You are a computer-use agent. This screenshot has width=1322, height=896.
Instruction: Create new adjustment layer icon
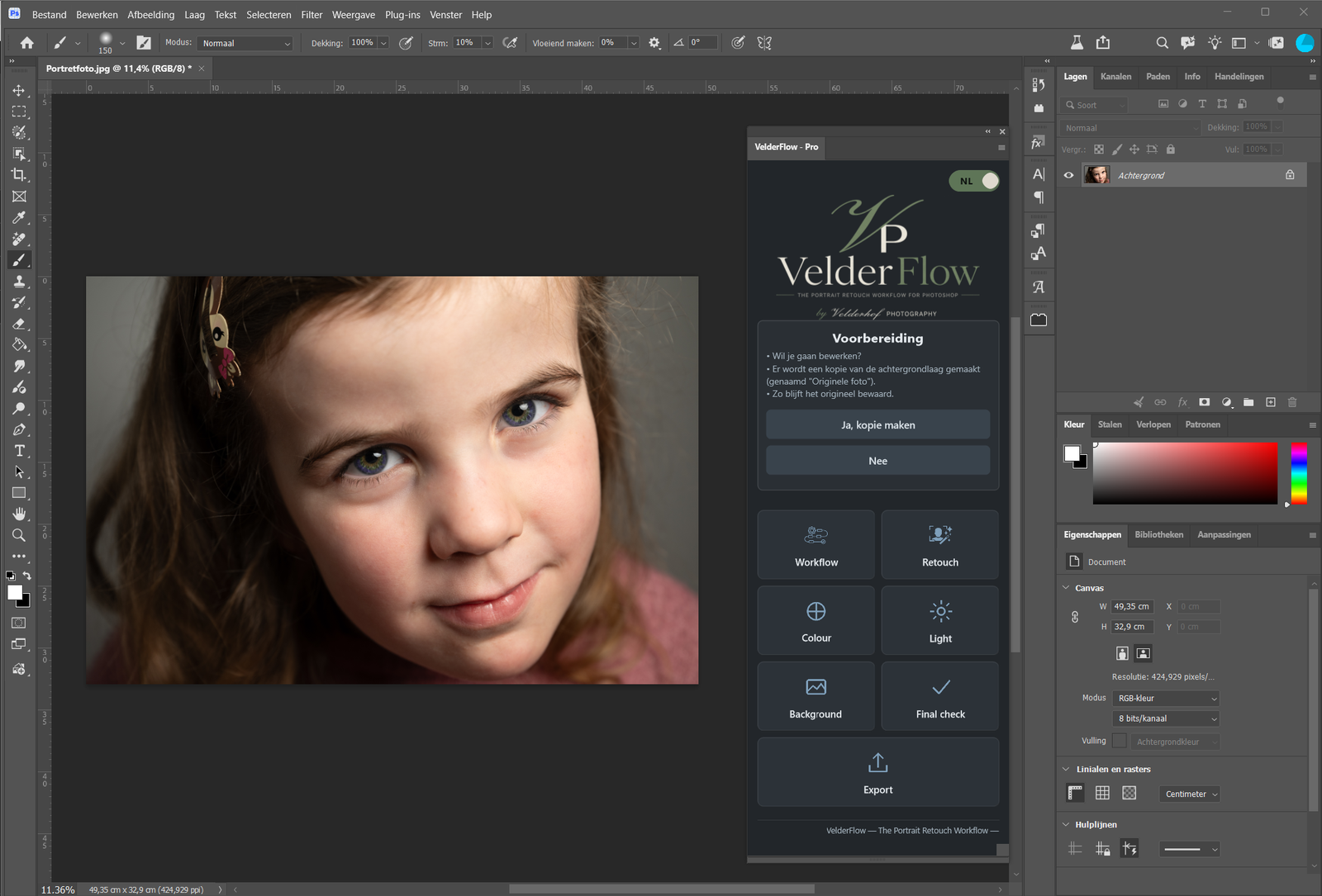pos(1227,402)
